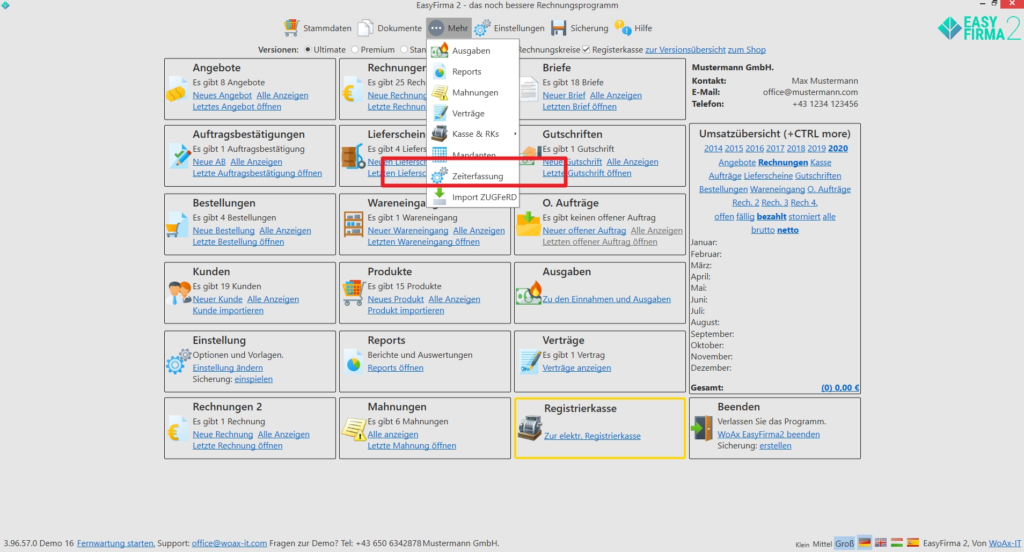Click the Neue AB link
Viewport: 1024px width, 552px height.
tap(209, 162)
